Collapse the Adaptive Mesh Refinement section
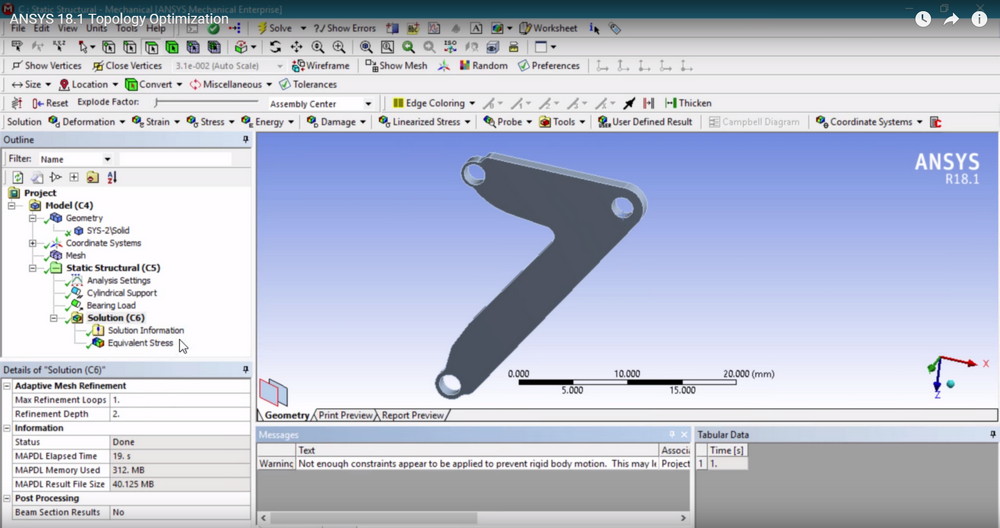This screenshot has height=528, width=1000. click(x=7, y=386)
